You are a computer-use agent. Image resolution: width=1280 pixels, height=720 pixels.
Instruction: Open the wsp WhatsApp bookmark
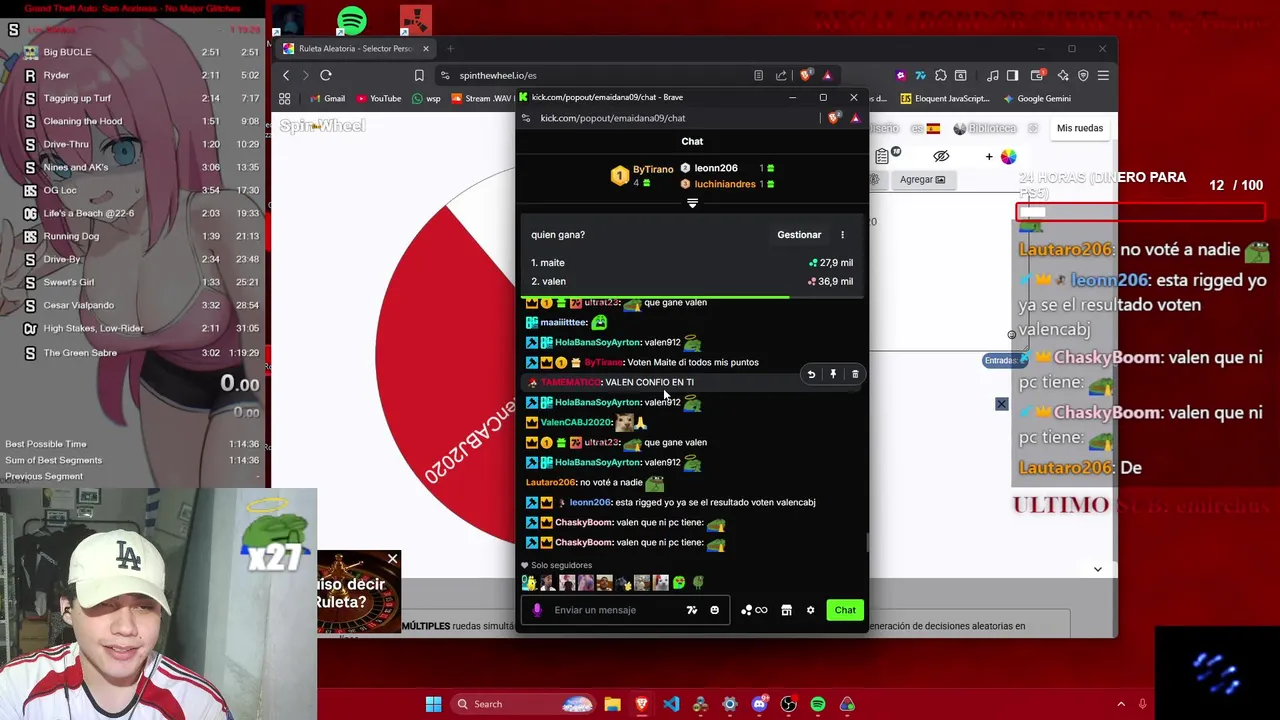pos(426,98)
